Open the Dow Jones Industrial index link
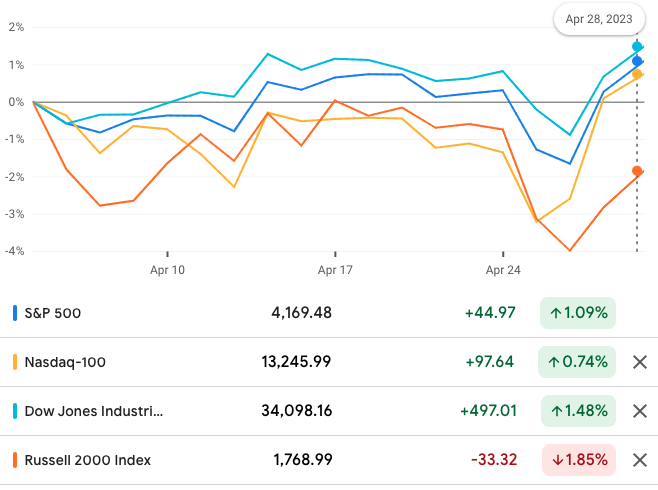The image size is (658, 490). [x=94, y=411]
